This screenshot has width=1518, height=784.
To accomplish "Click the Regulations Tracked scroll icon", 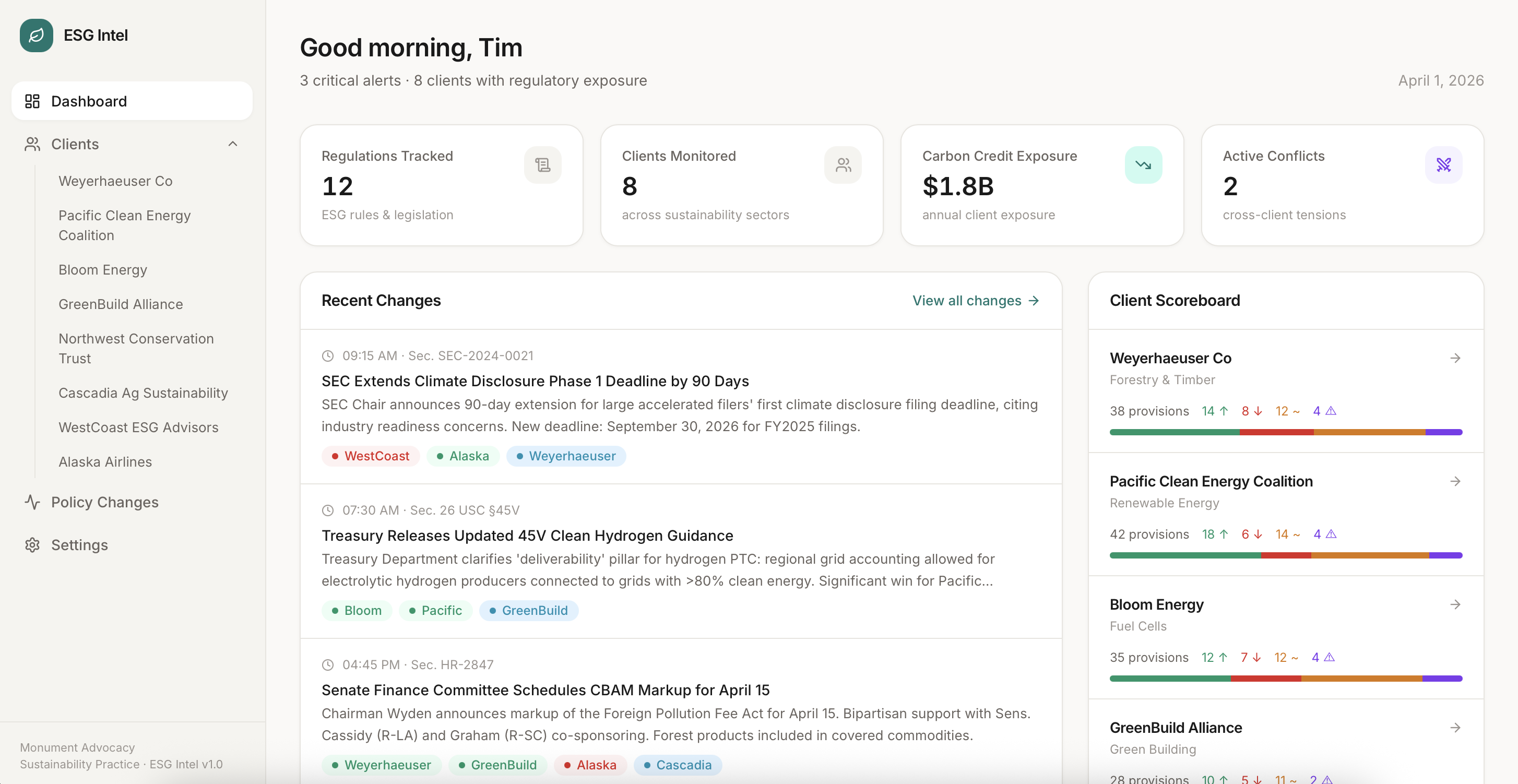I will 542,165.
